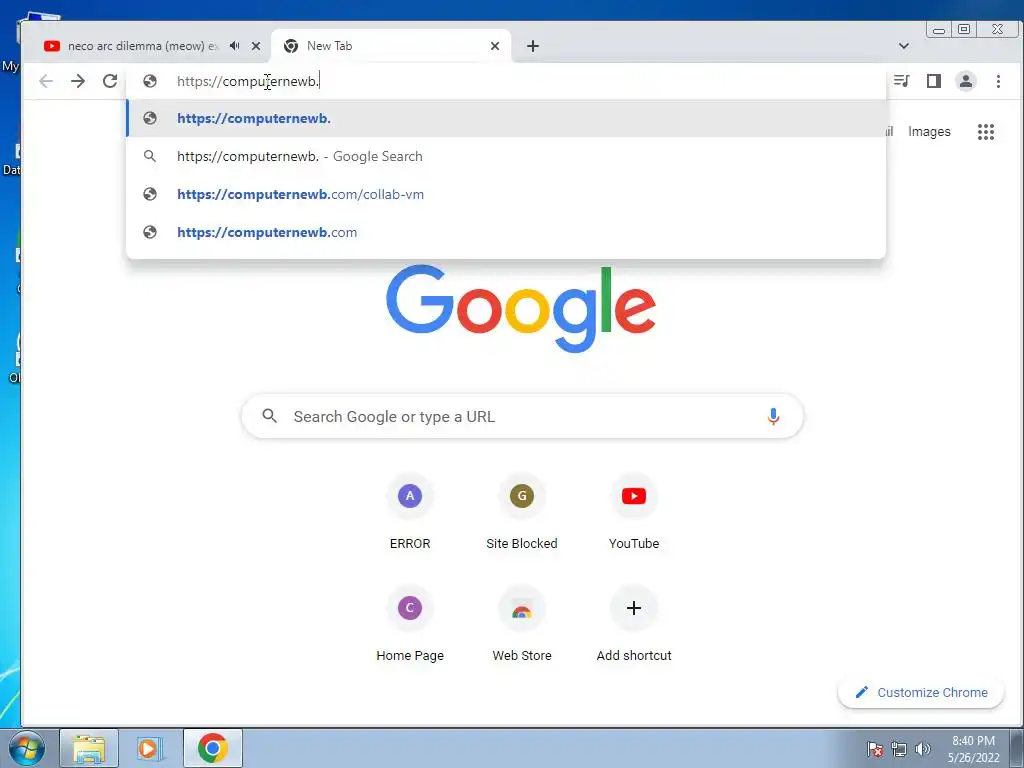
Task: Open the Google apps grid
Action: [x=985, y=131]
